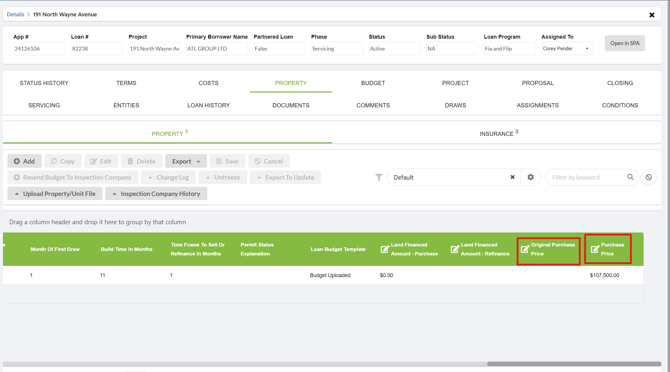
Task: Click the Cancel button
Action: tap(269, 161)
